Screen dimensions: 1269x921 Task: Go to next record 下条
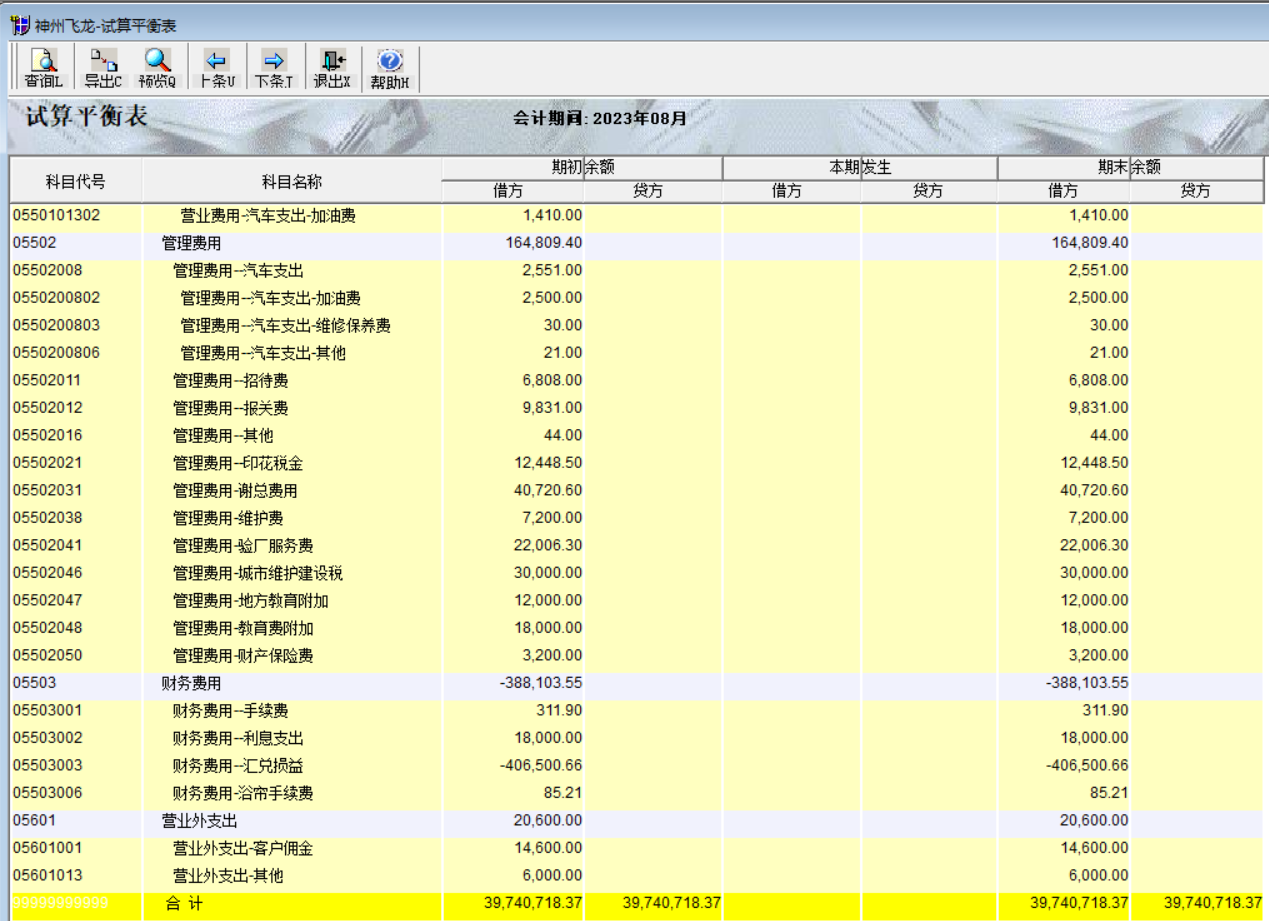274,69
